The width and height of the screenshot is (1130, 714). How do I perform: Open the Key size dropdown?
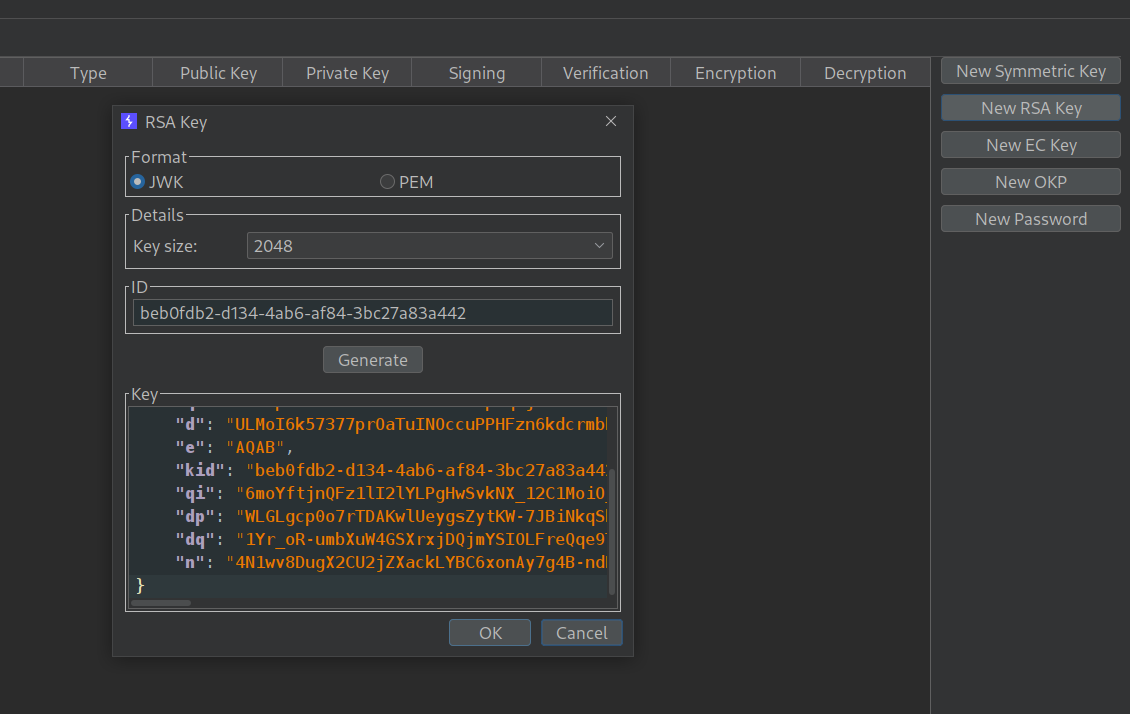(x=429, y=245)
